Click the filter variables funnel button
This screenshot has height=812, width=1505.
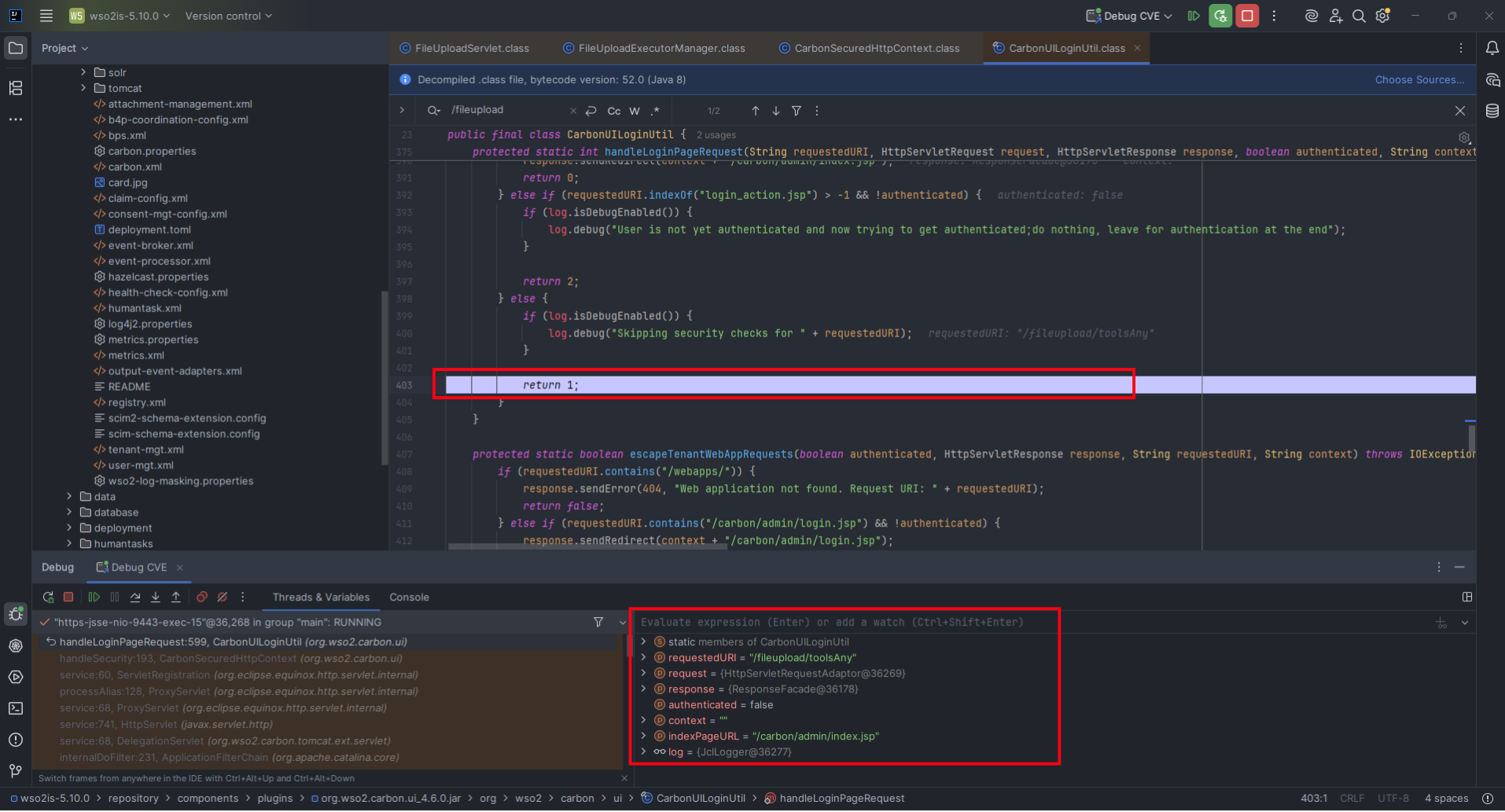(598, 622)
